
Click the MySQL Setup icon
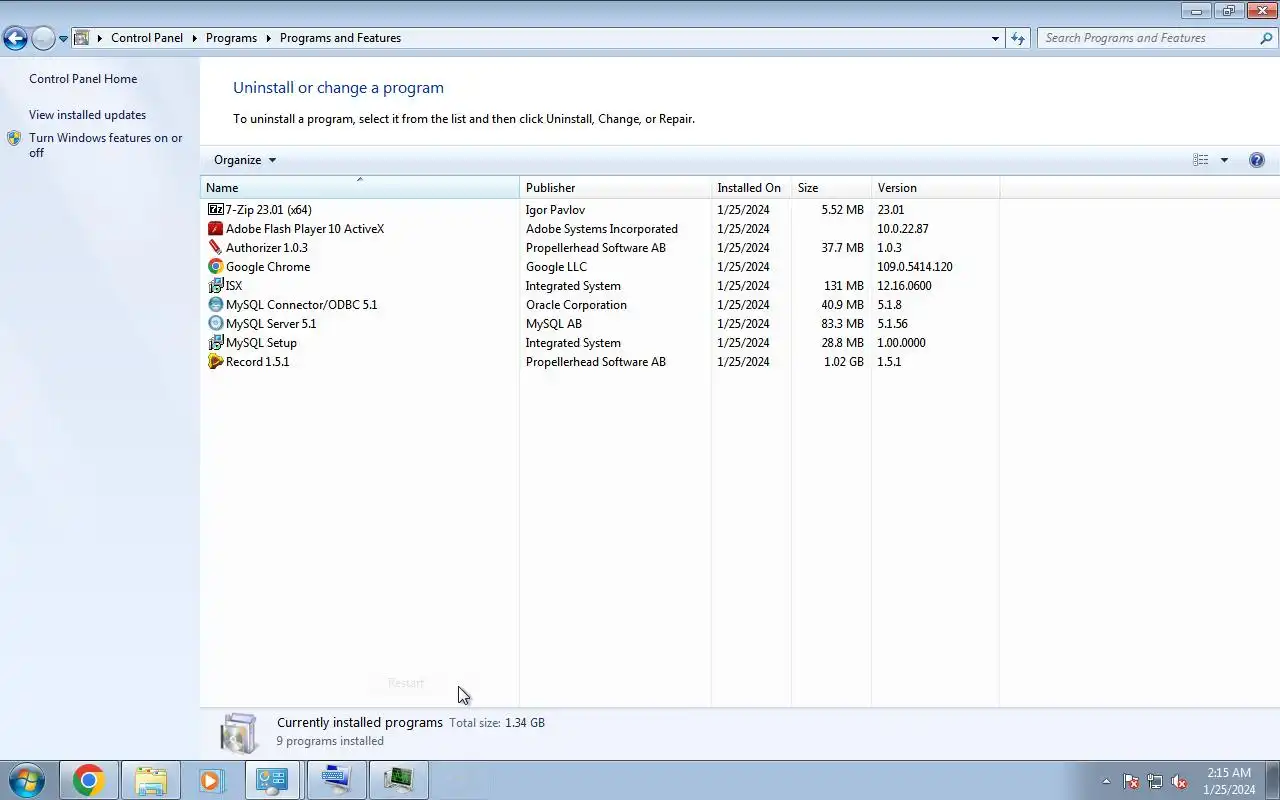click(216, 343)
